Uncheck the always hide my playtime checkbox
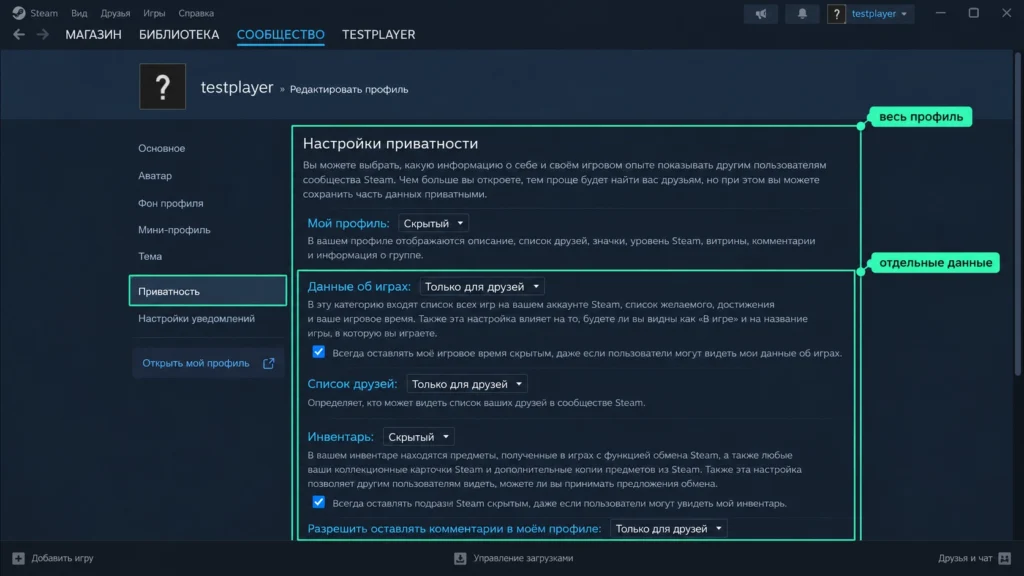 click(x=319, y=352)
